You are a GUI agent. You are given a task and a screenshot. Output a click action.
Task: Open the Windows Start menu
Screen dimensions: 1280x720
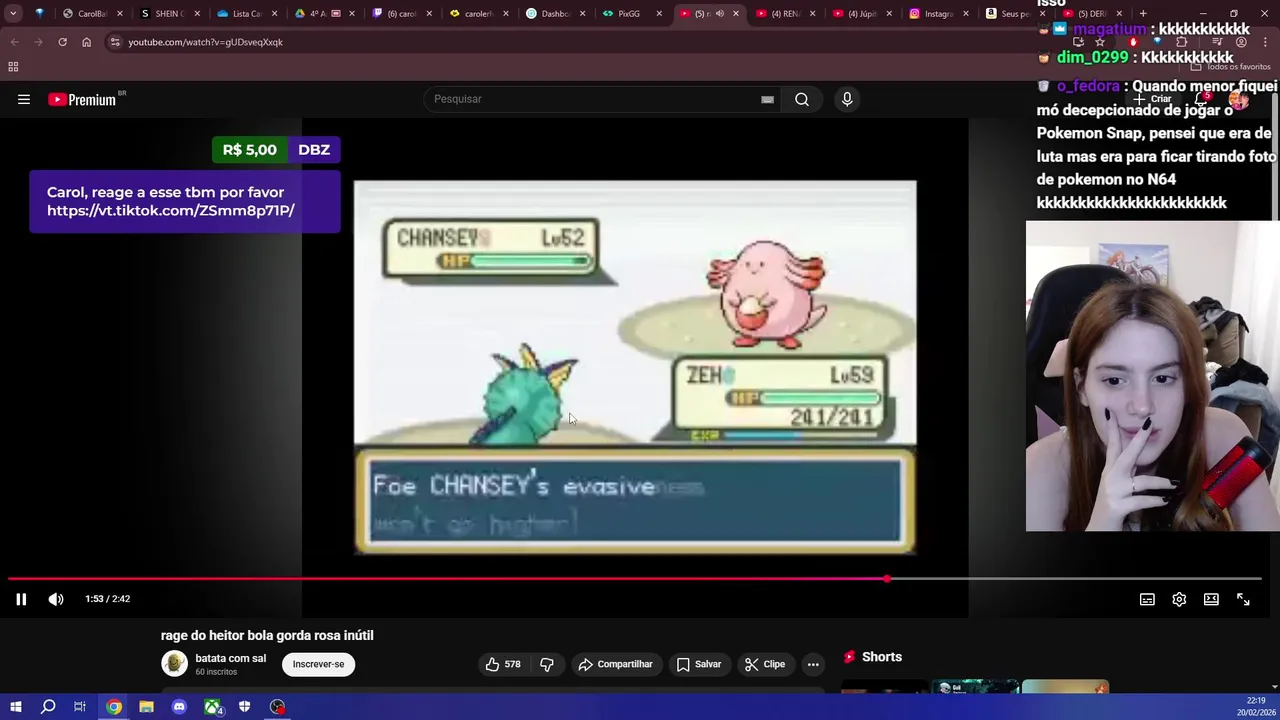[x=15, y=707]
